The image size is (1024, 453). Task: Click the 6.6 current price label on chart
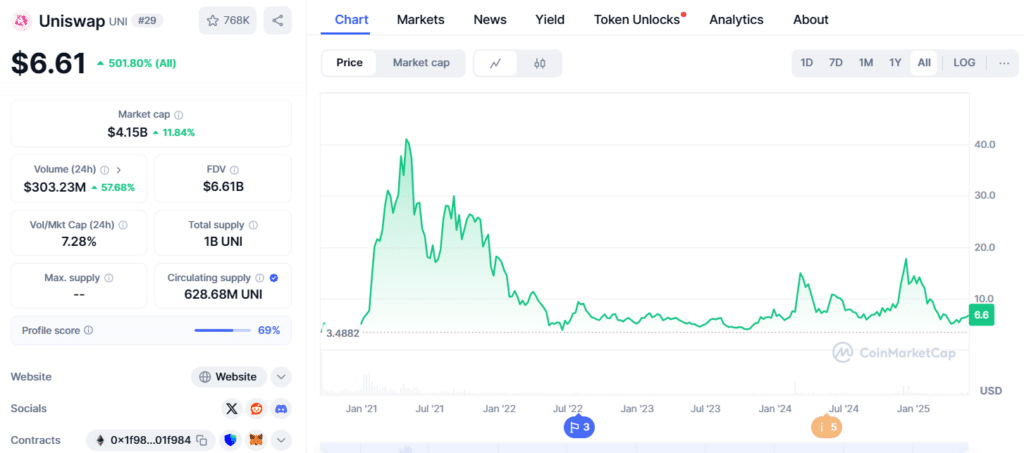click(981, 315)
